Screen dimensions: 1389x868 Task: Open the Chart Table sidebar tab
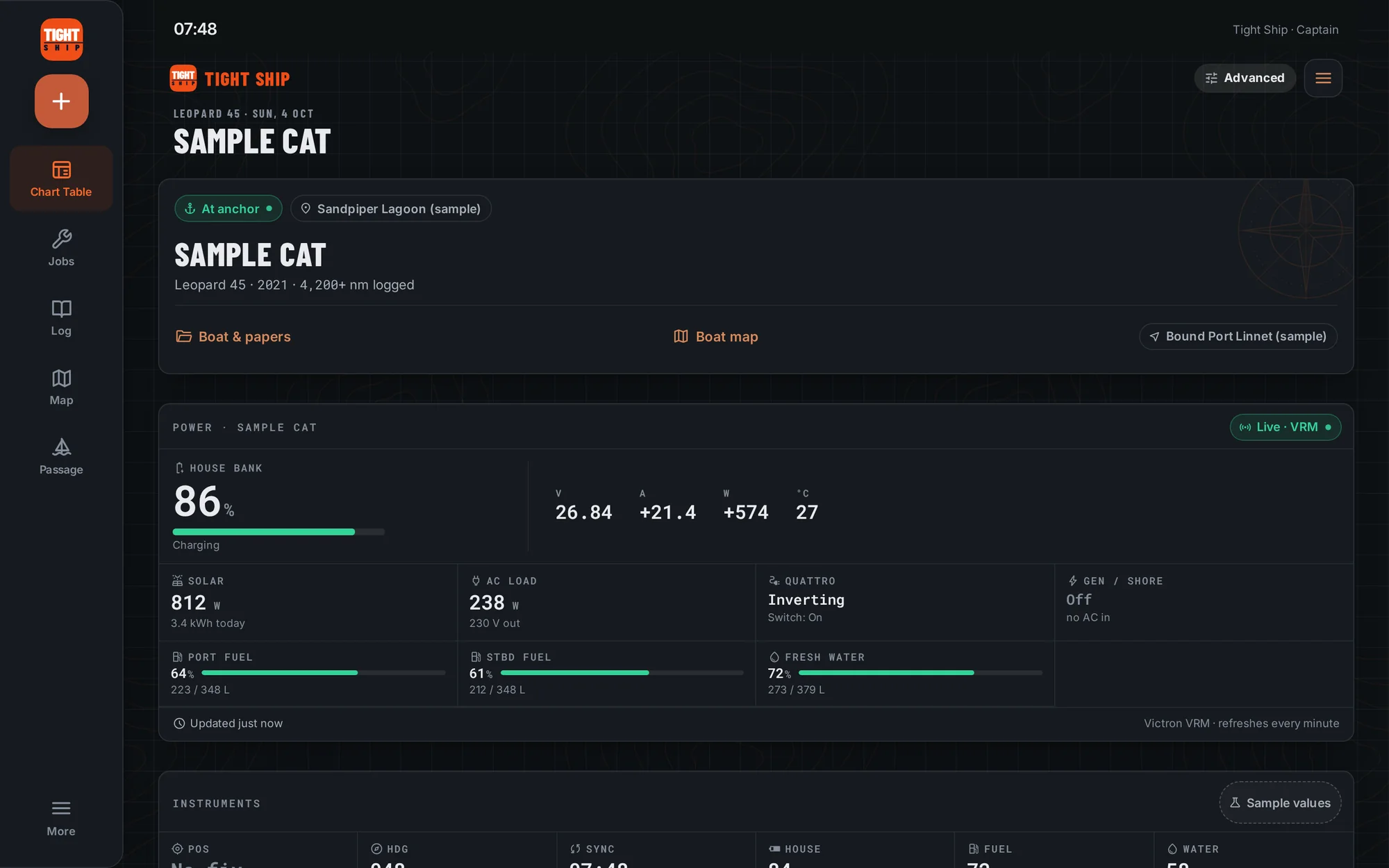[61, 178]
